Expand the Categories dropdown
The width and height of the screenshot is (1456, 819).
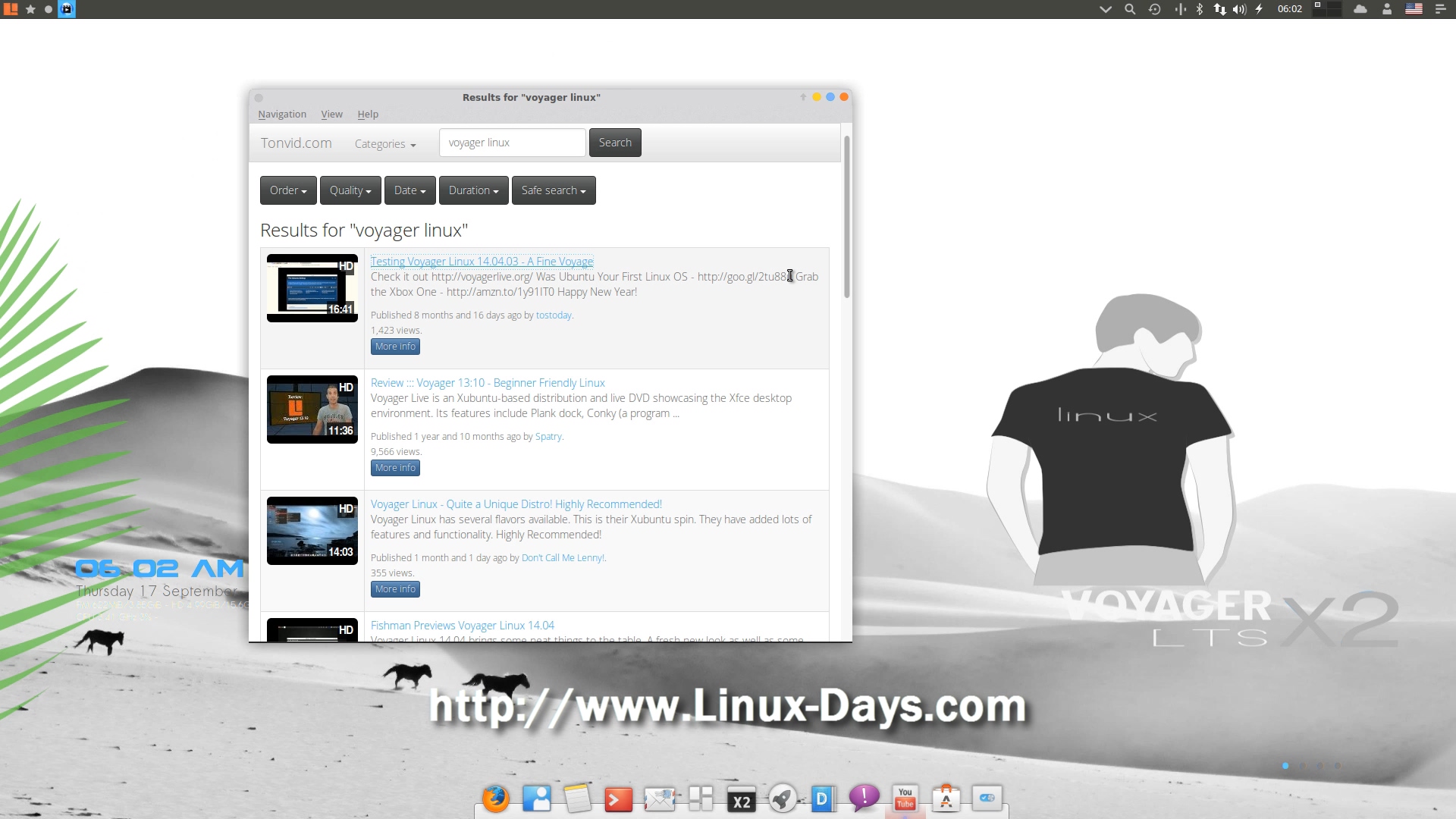point(385,143)
